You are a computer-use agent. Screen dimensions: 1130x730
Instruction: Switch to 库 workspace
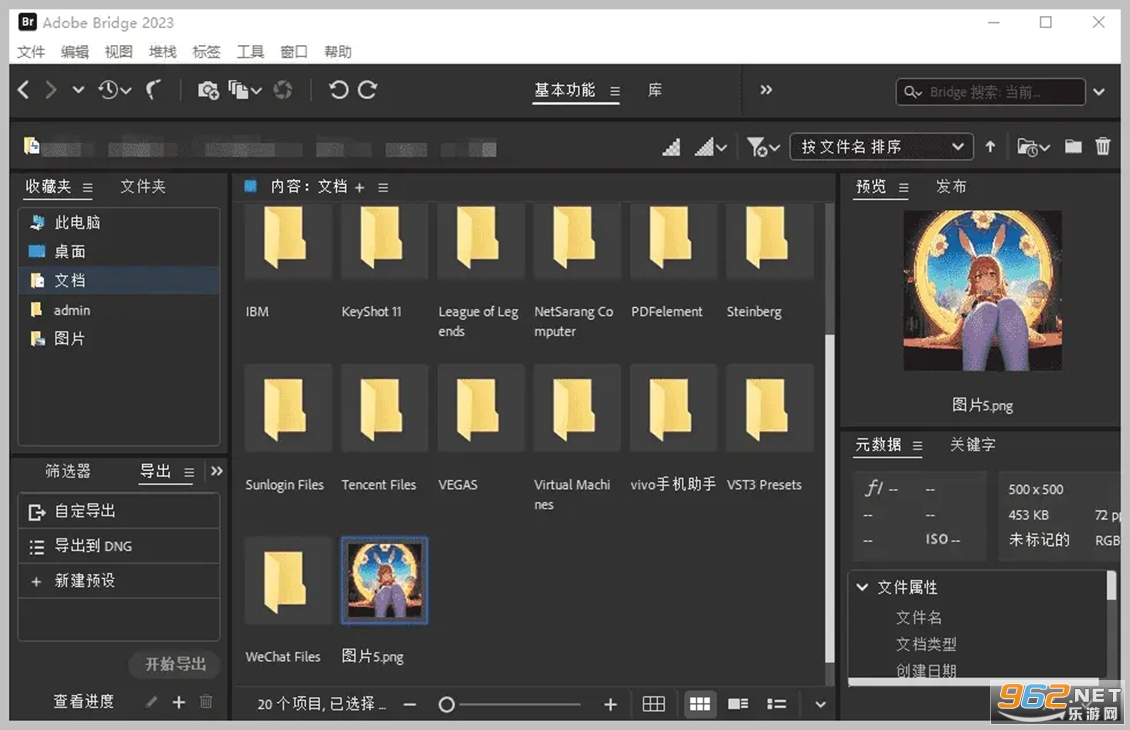pos(654,90)
